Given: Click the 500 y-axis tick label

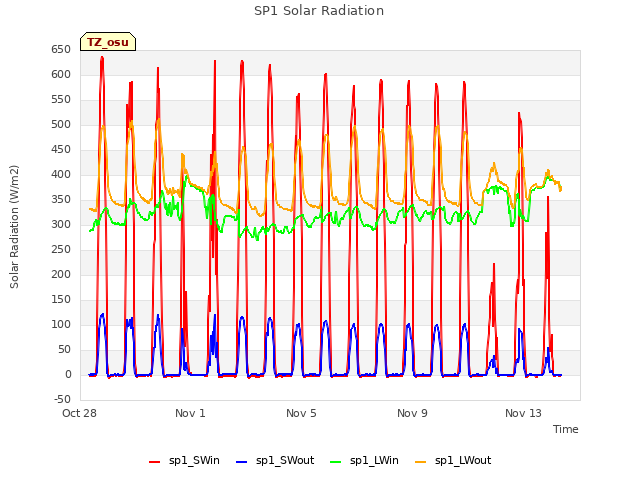Looking at the screenshot, I should pyautogui.click(x=61, y=124).
